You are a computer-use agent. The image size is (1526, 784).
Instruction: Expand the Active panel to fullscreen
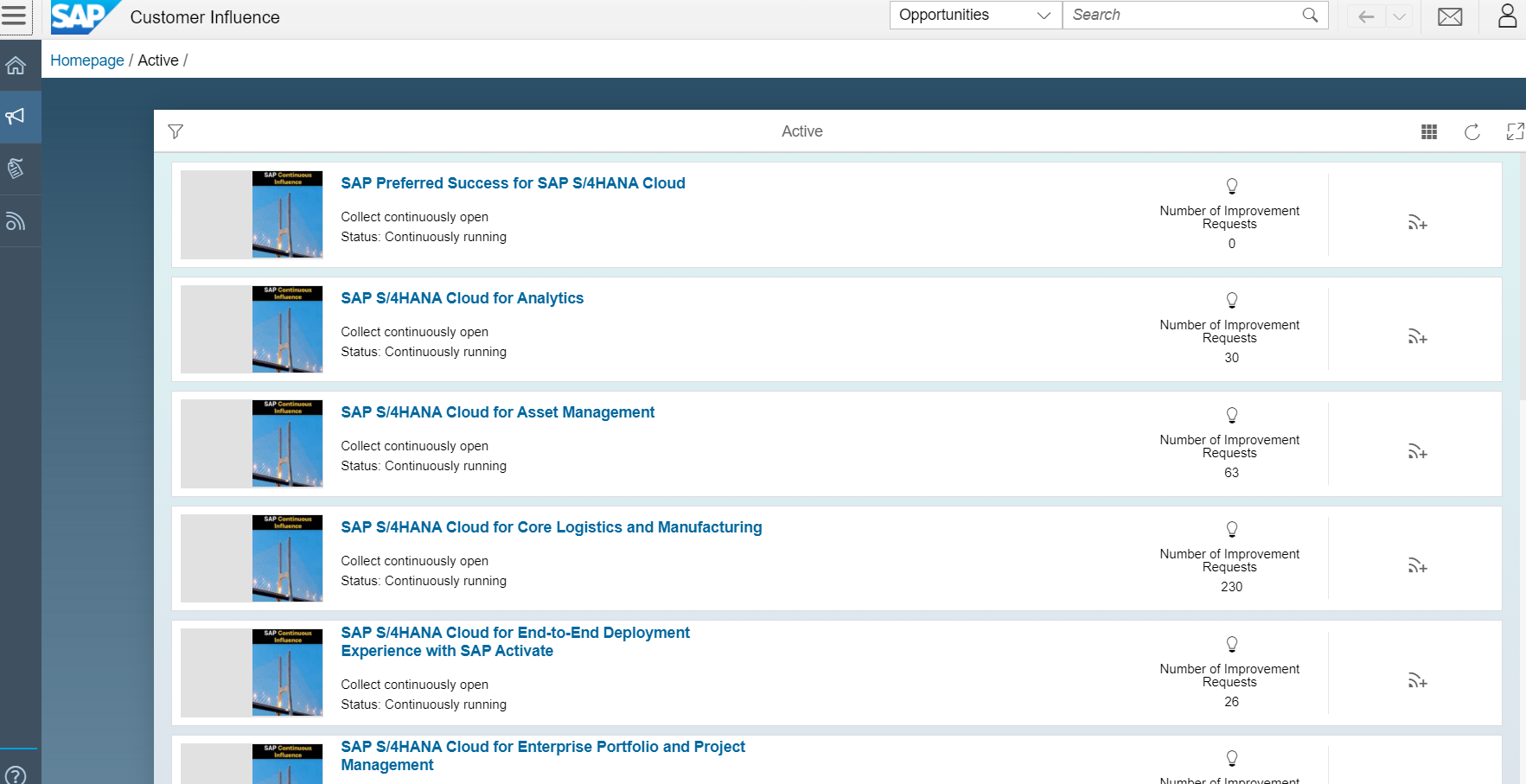click(1515, 131)
